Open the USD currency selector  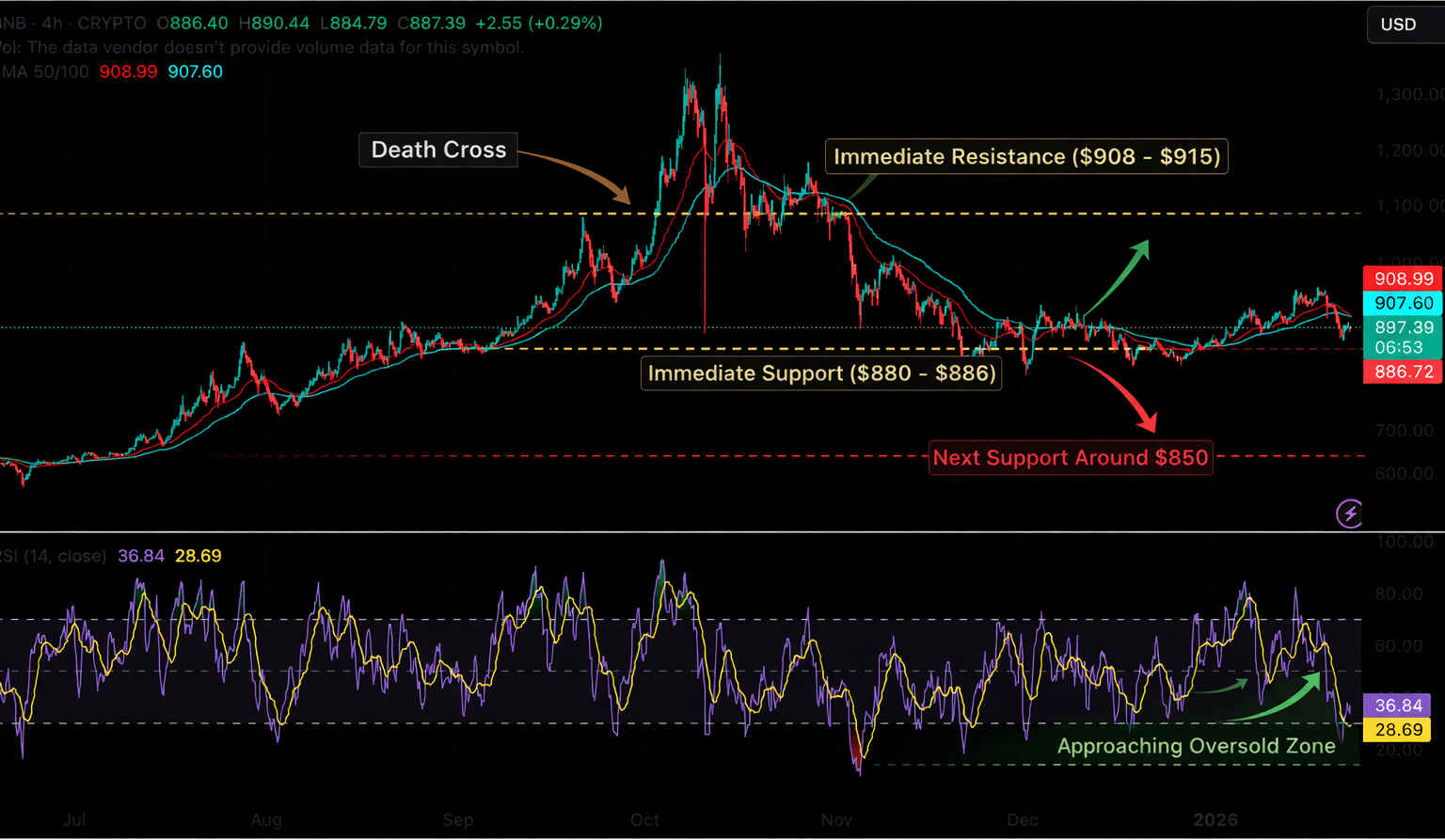pyautogui.click(x=1399, y=24)
